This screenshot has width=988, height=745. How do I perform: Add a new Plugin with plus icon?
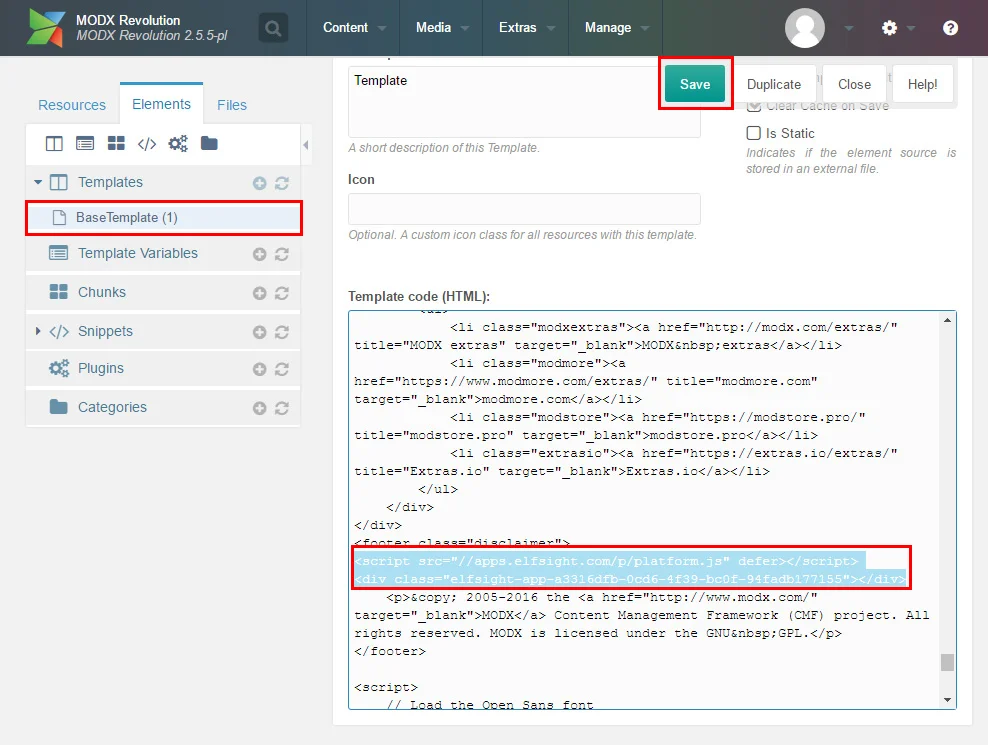(260, 369)
